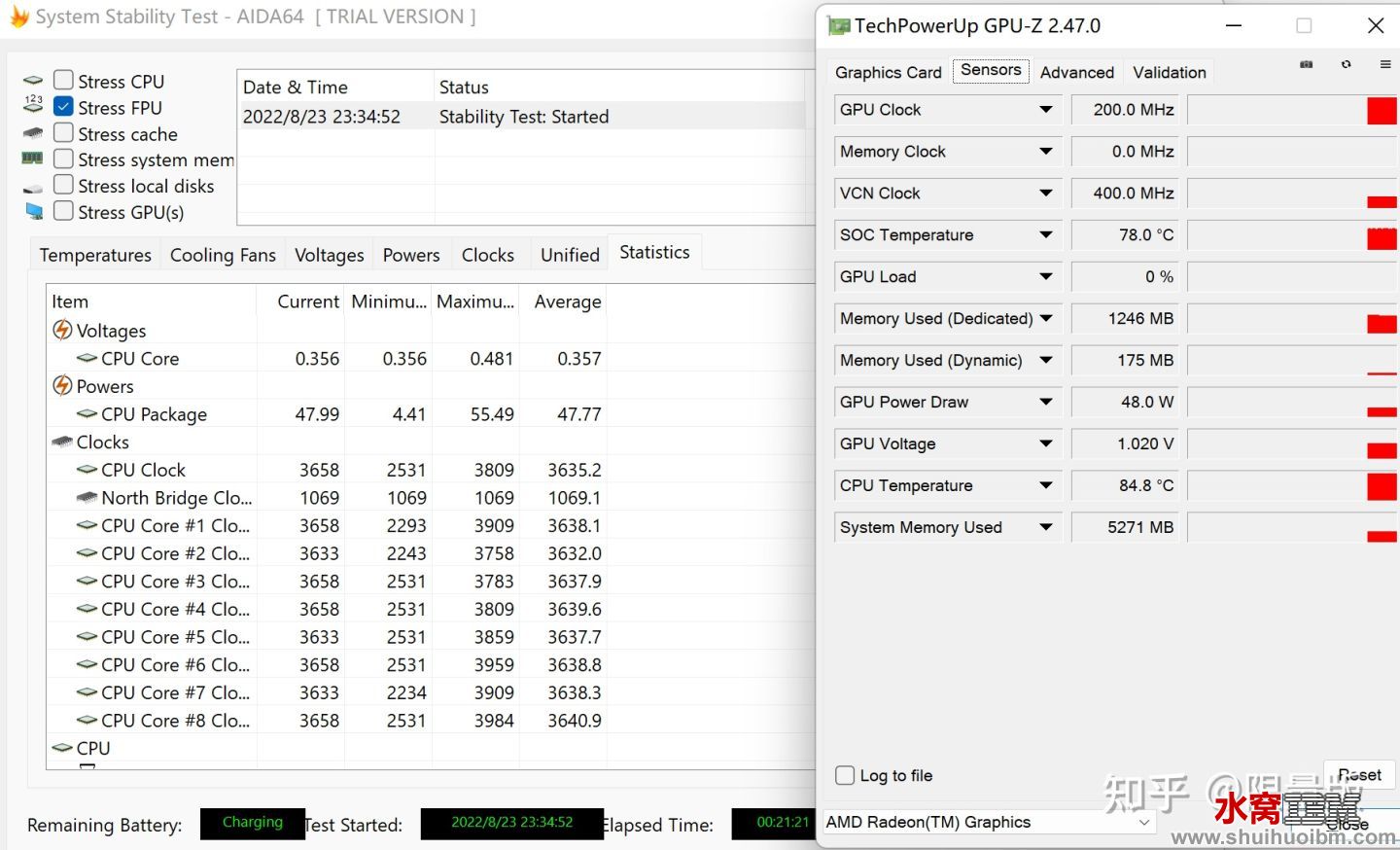Click the icon beside CPU Core voltage row
Image resolution: width=1400 pixels, height=850 pixels.
pyautogui.click(x=87, y=358)
